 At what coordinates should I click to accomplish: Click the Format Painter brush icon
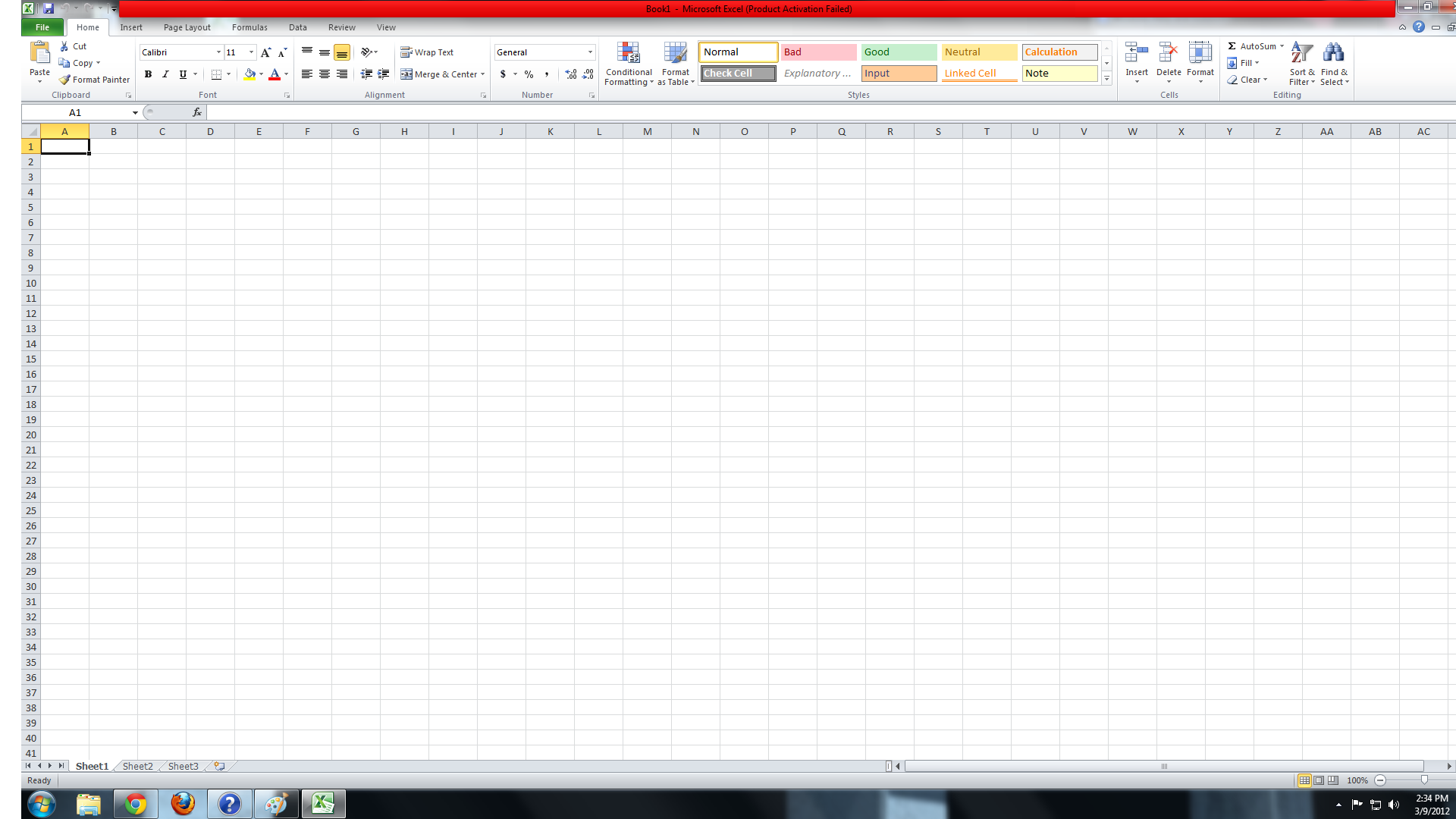coord(65,80)
